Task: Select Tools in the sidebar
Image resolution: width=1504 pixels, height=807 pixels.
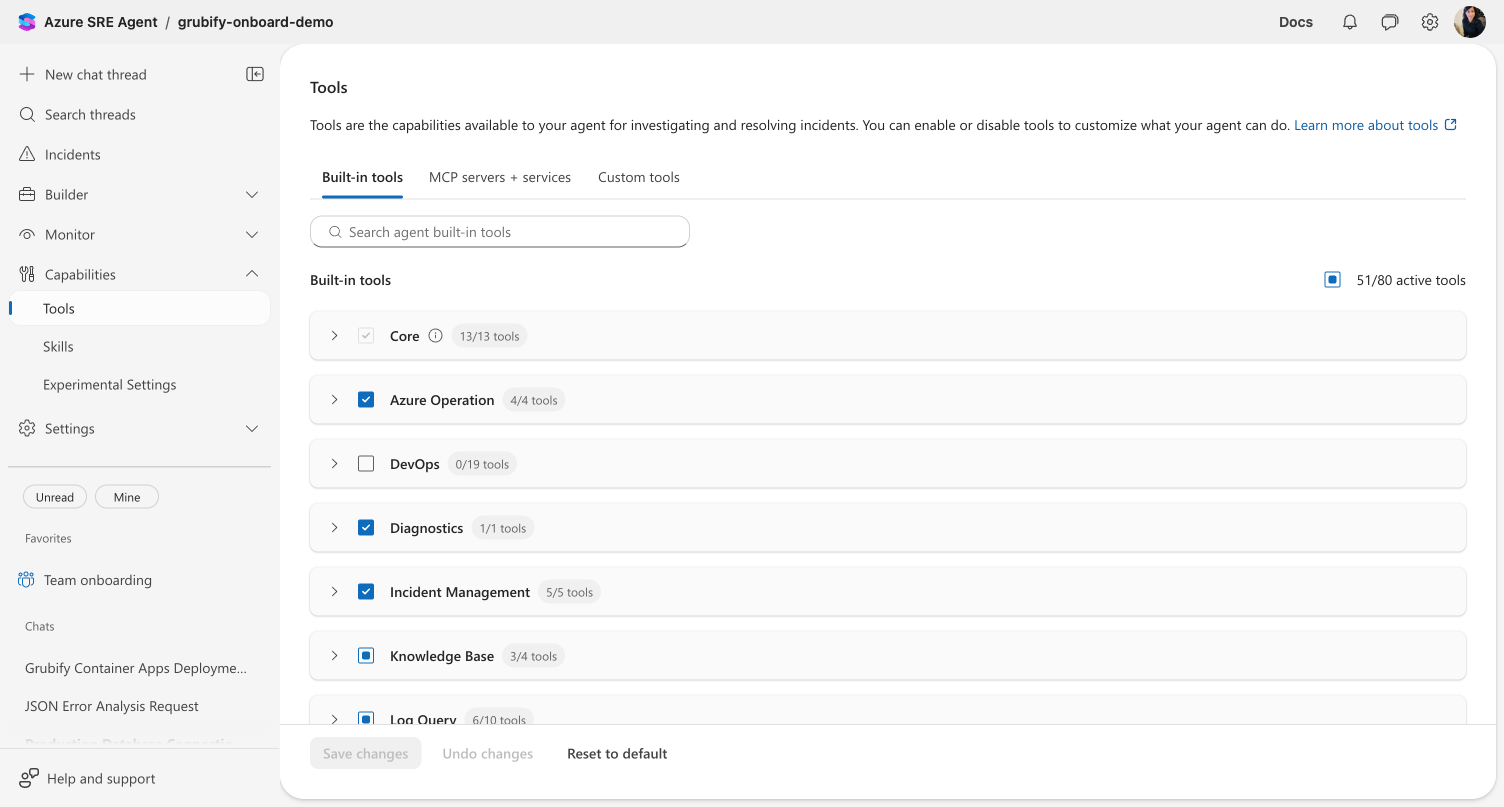Action: (139, 309)
